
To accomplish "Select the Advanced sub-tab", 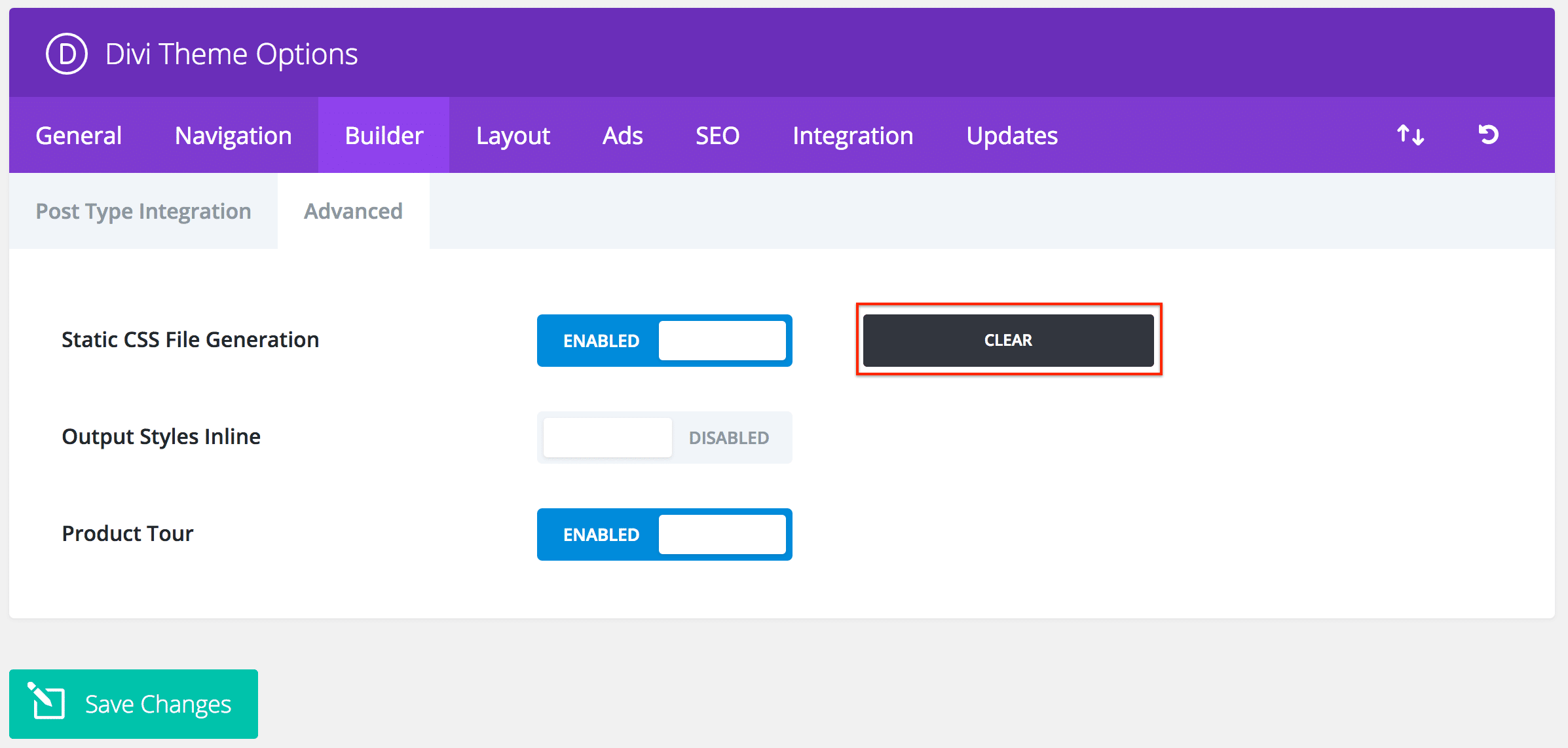I will pos(353,211).
